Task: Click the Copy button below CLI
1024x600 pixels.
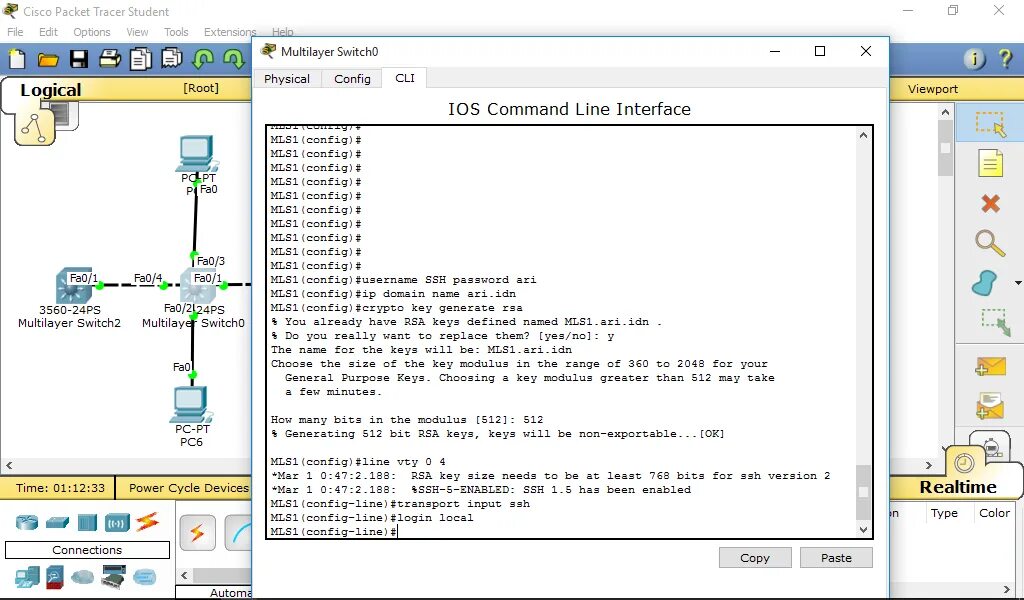Action: click(x=755, y=558)
